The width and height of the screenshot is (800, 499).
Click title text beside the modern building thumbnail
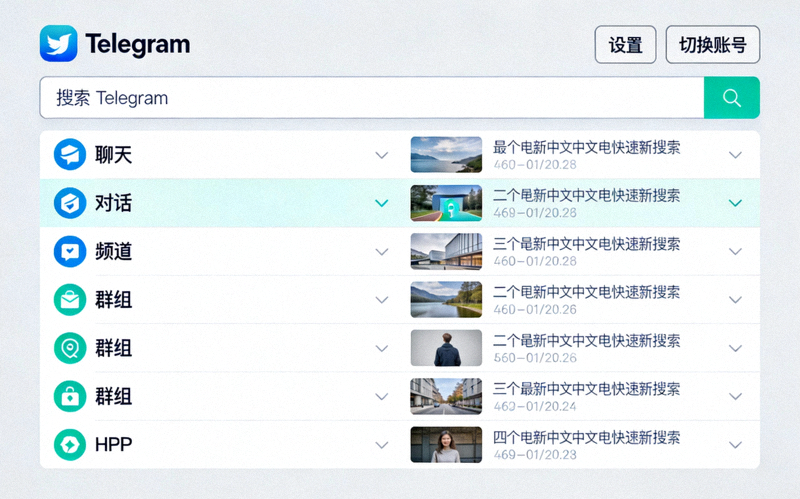(586, 244)
